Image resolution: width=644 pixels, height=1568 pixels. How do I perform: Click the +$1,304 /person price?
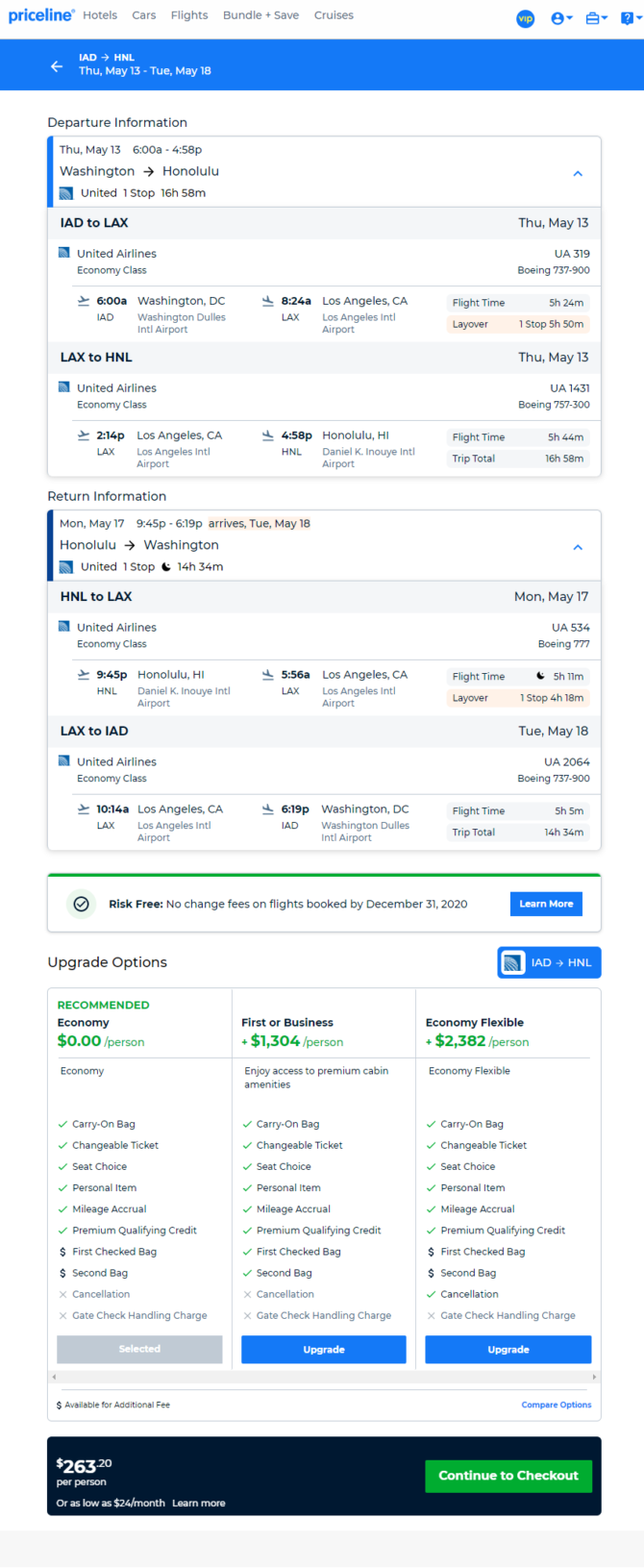(x=292, y=1041)
